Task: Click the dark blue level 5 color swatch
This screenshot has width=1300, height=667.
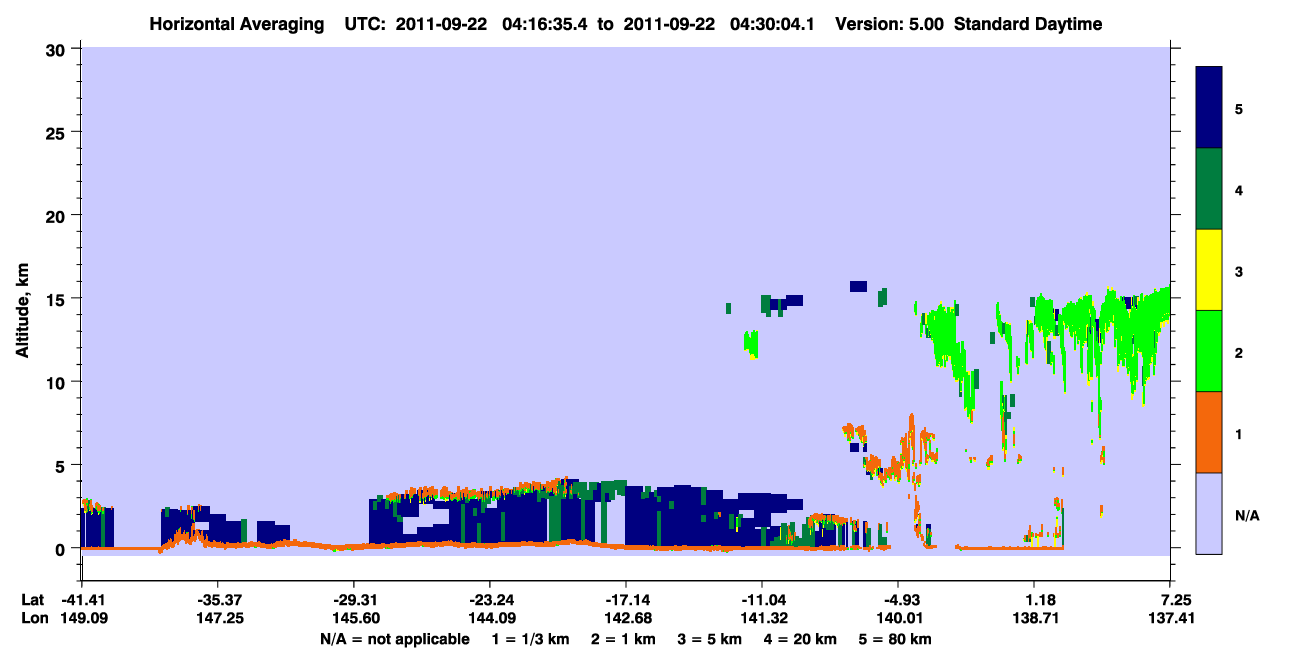Action: click(1209, 108)
